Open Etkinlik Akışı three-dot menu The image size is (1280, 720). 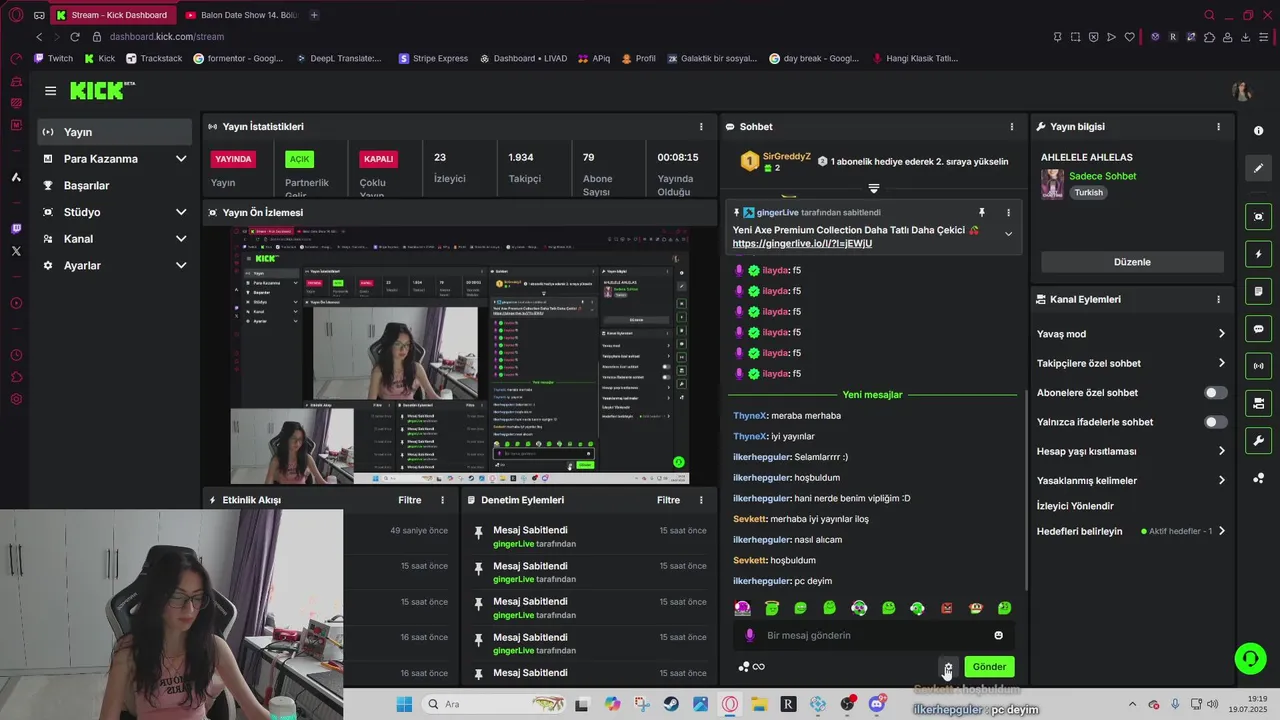coord(443,500)
